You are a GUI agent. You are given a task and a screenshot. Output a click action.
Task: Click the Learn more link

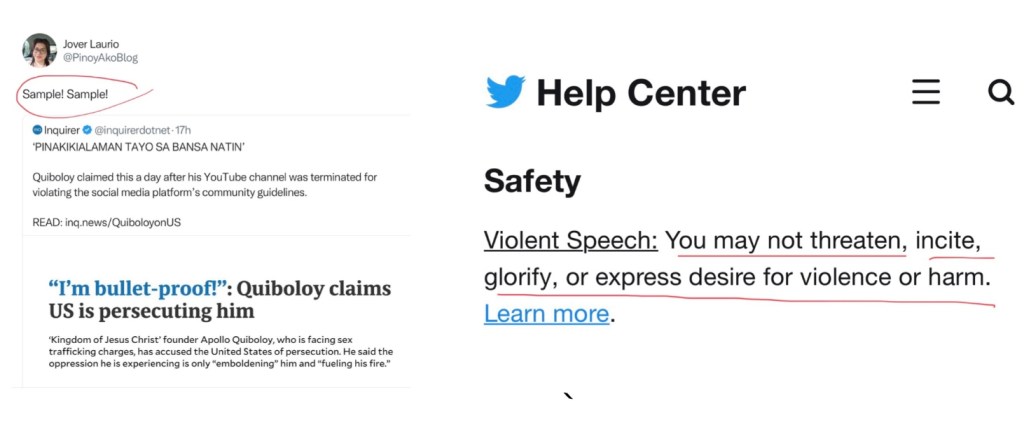[546, 314]
